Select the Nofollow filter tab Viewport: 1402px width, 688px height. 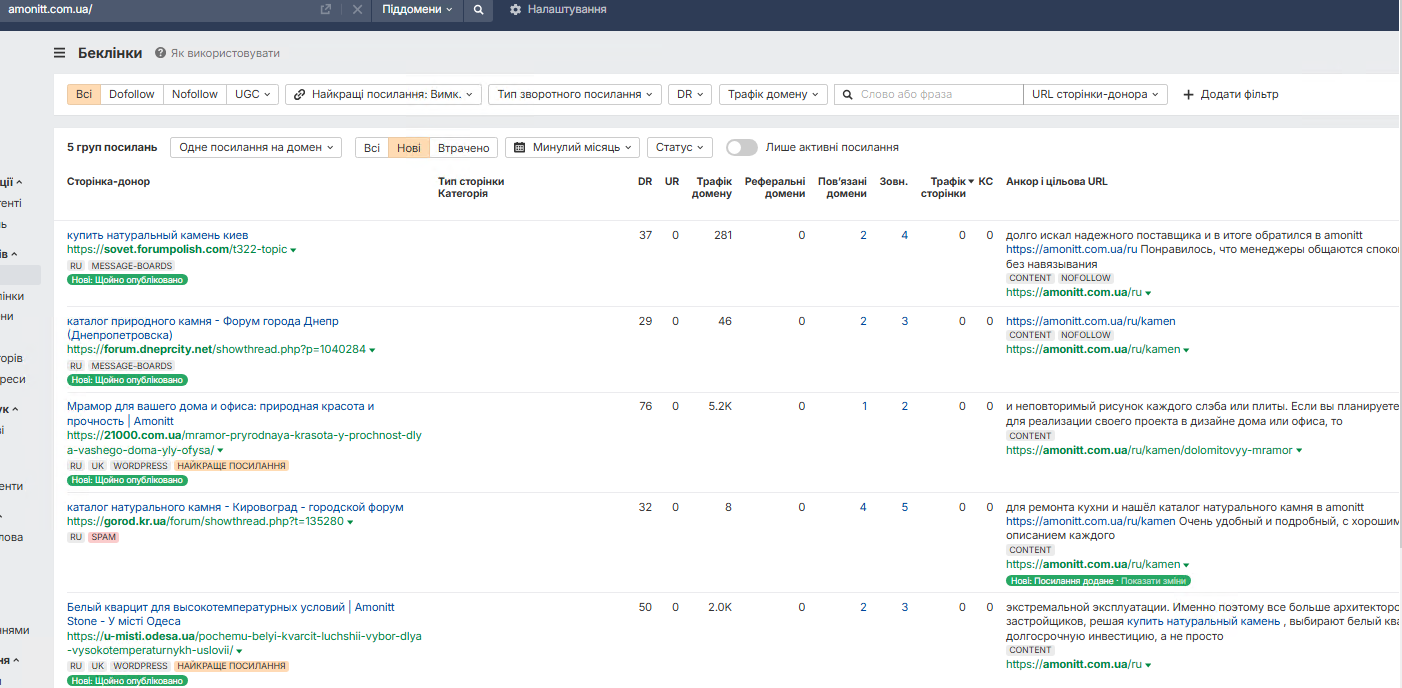pyautogui.click(x=195, y=94)
